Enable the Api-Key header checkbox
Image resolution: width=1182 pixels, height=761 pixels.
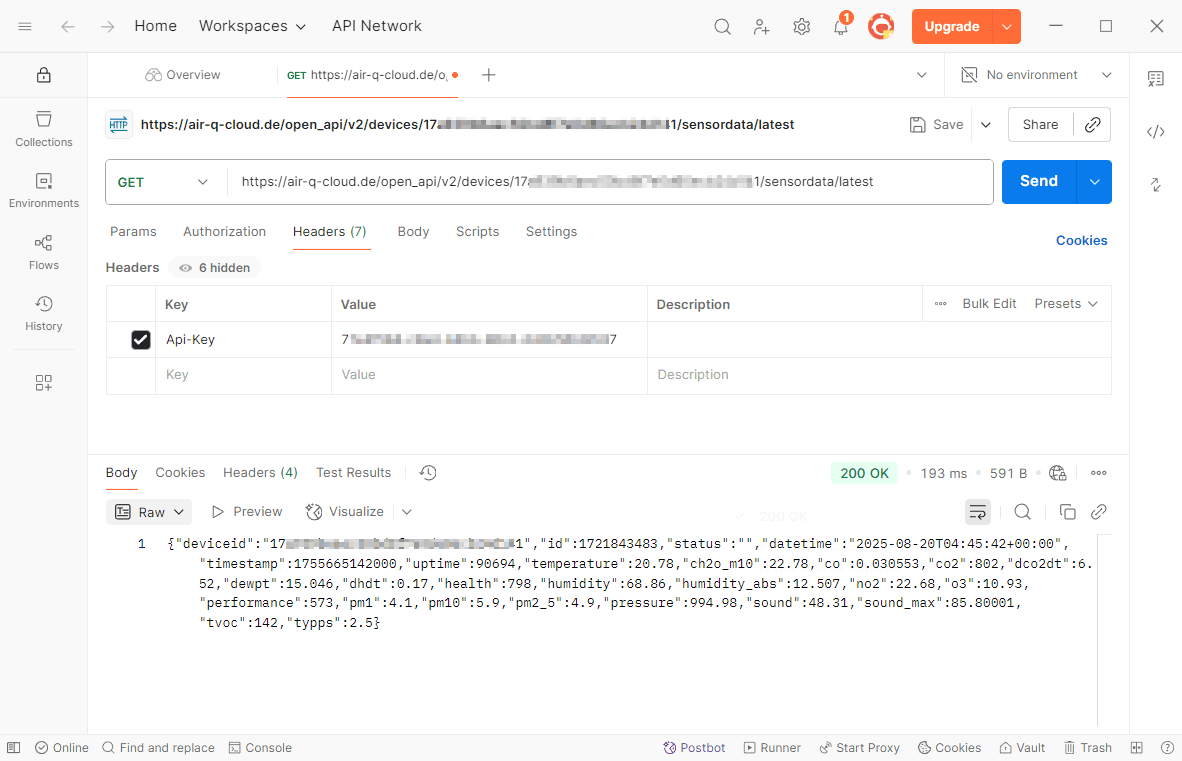click(140, 339)
